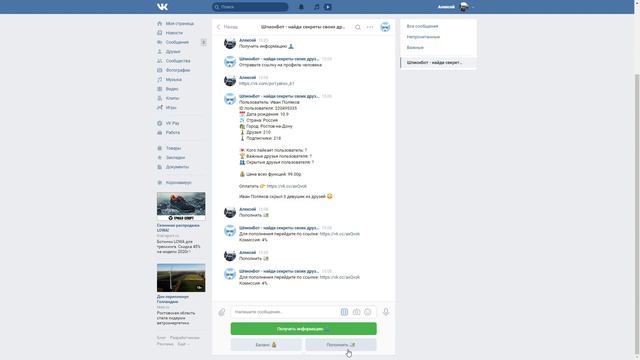640x360 pixels.
Task: Click the message text input
Action: [285, 312]
